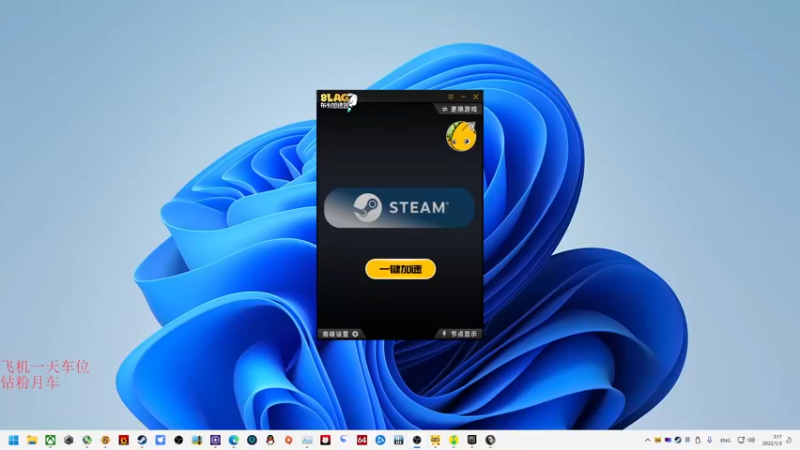
Task: Open the red-orange ring taskbar app
Action: pos(289,440)
